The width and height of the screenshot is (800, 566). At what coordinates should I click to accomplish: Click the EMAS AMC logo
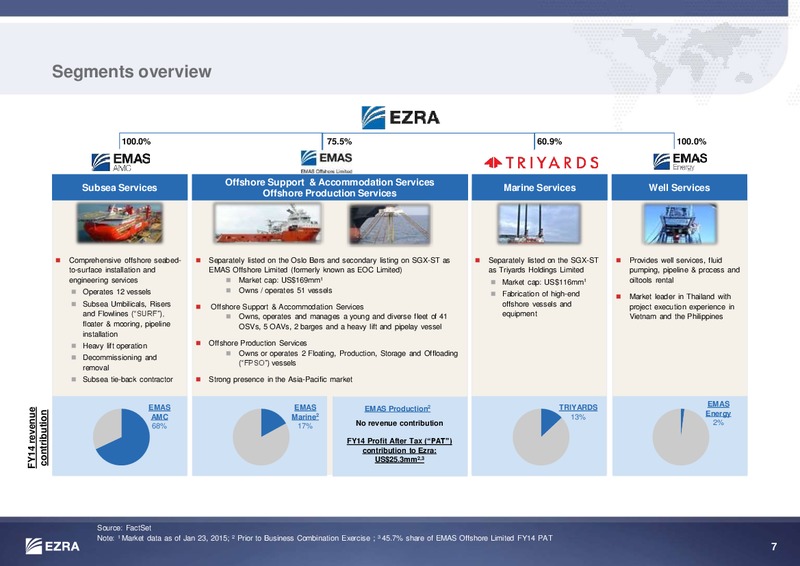point(121,162)
